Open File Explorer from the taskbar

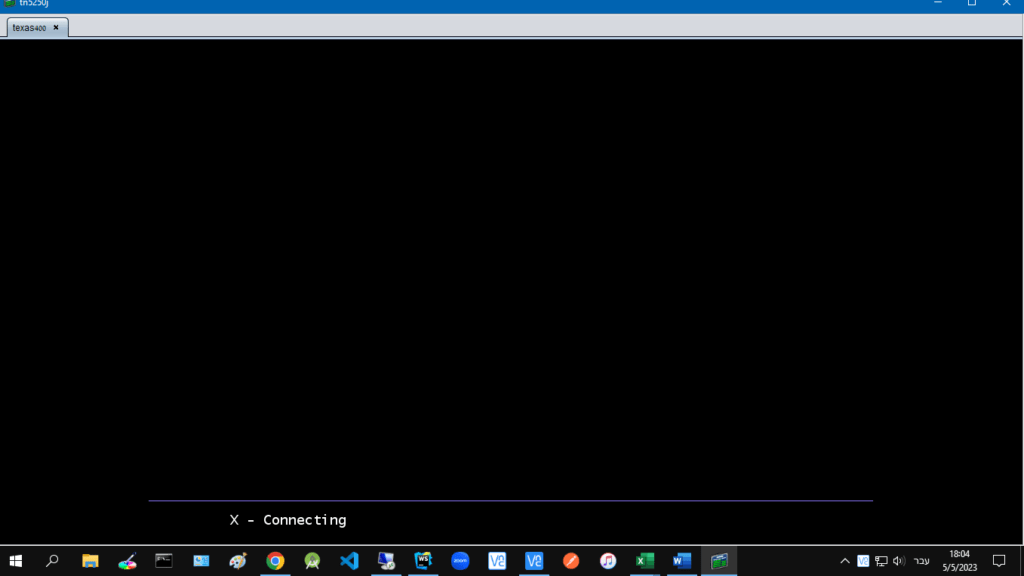pos(90,560)
